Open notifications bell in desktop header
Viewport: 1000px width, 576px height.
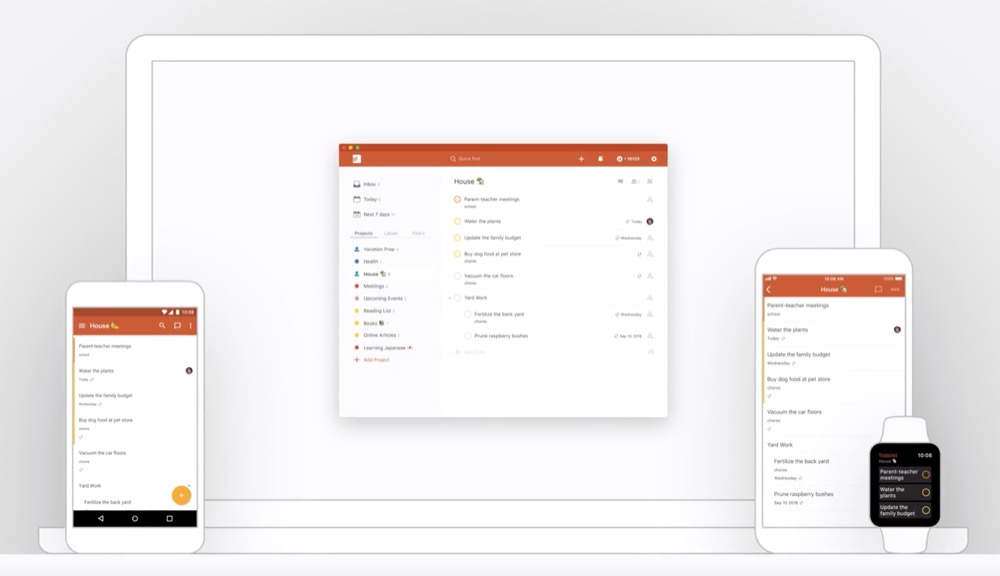point(600,159)
